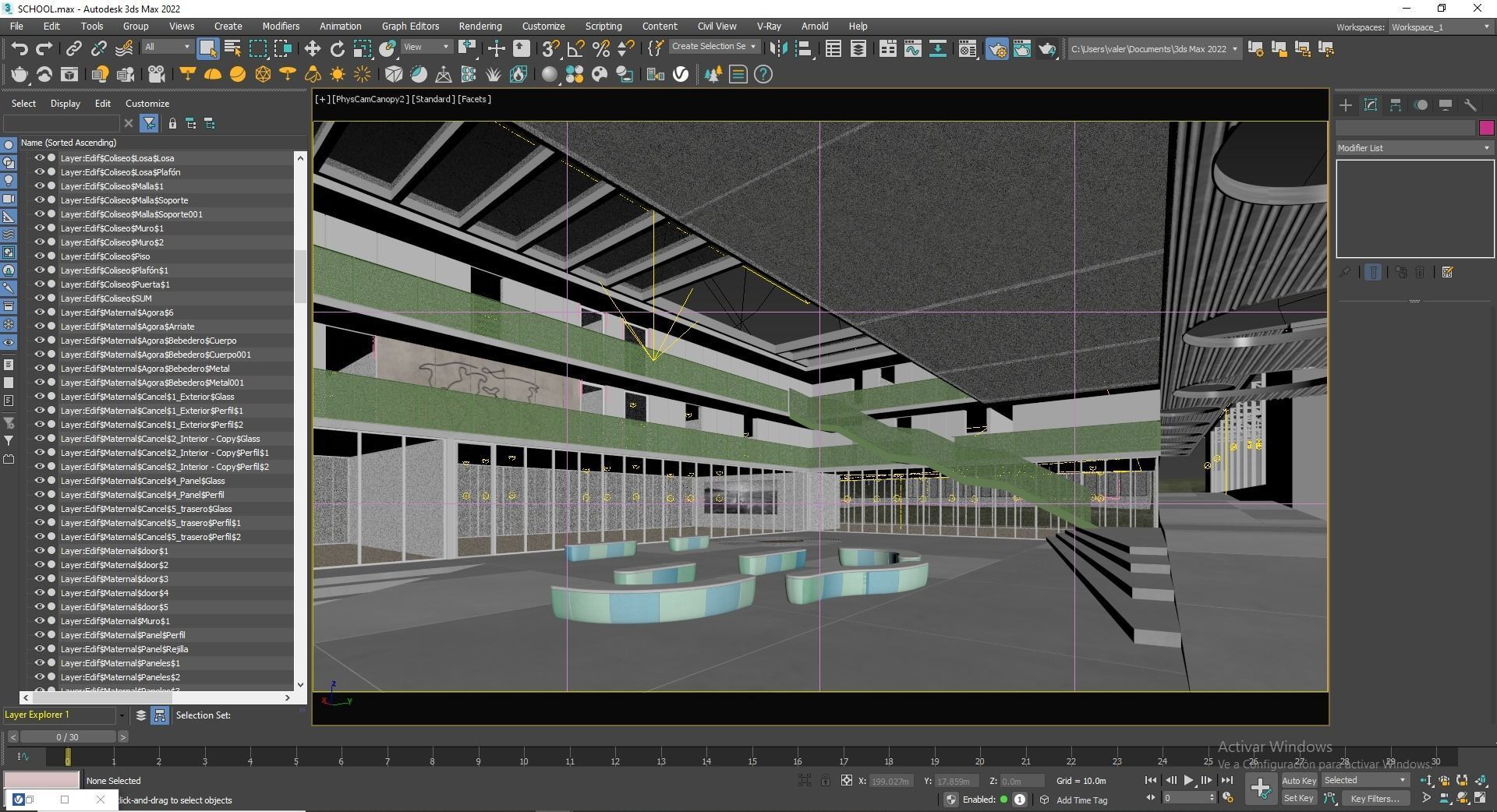
Task: Open the project path dropdown
Action: pos(1153,49)
